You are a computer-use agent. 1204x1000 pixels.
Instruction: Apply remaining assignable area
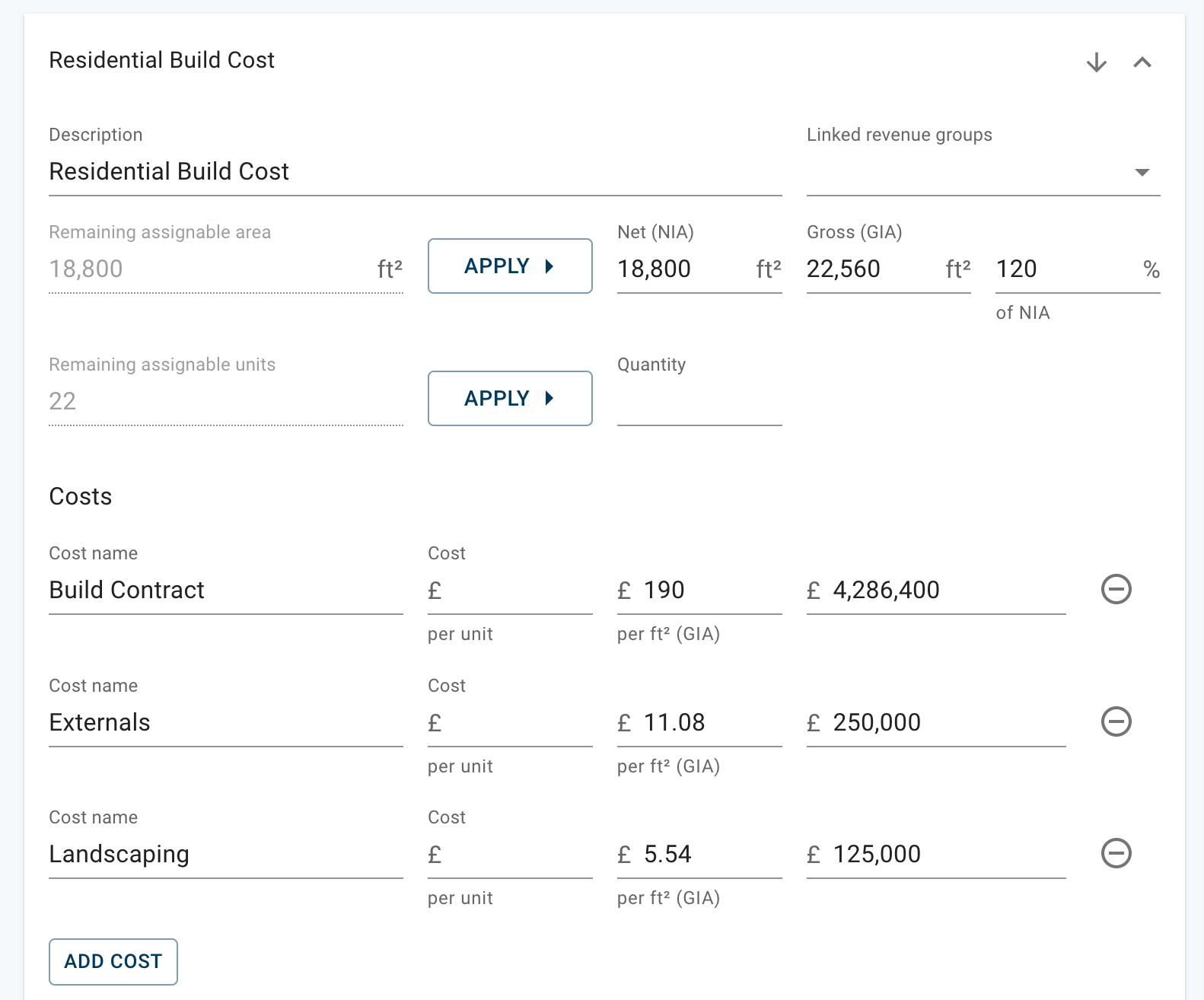(510, 266)
